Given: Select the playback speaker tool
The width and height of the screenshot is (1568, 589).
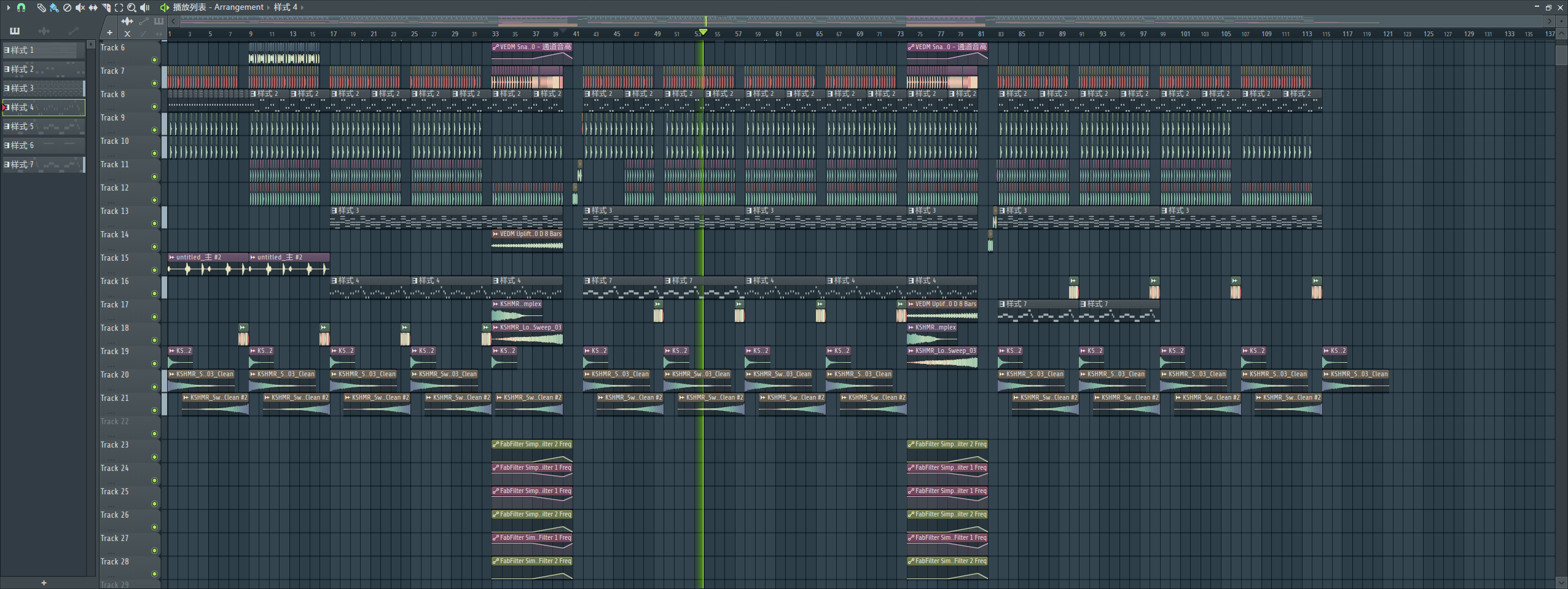Looking at the screenshot, I should tap(145, 7).
